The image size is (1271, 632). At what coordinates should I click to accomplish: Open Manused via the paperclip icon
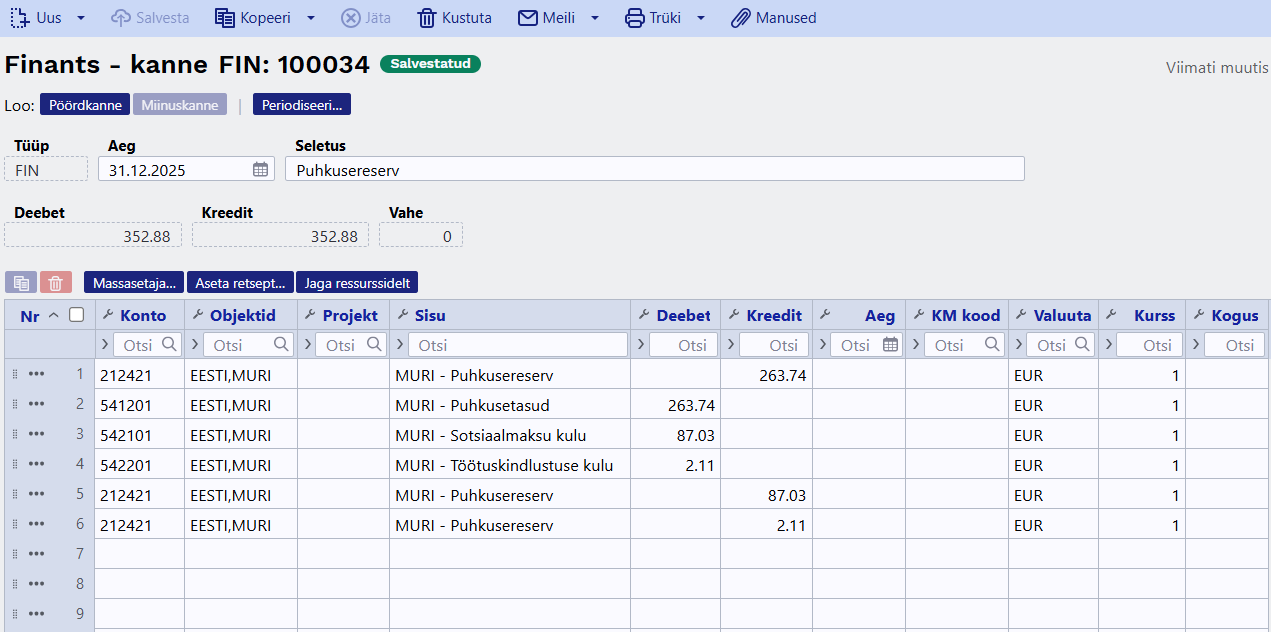pos(740,18)
